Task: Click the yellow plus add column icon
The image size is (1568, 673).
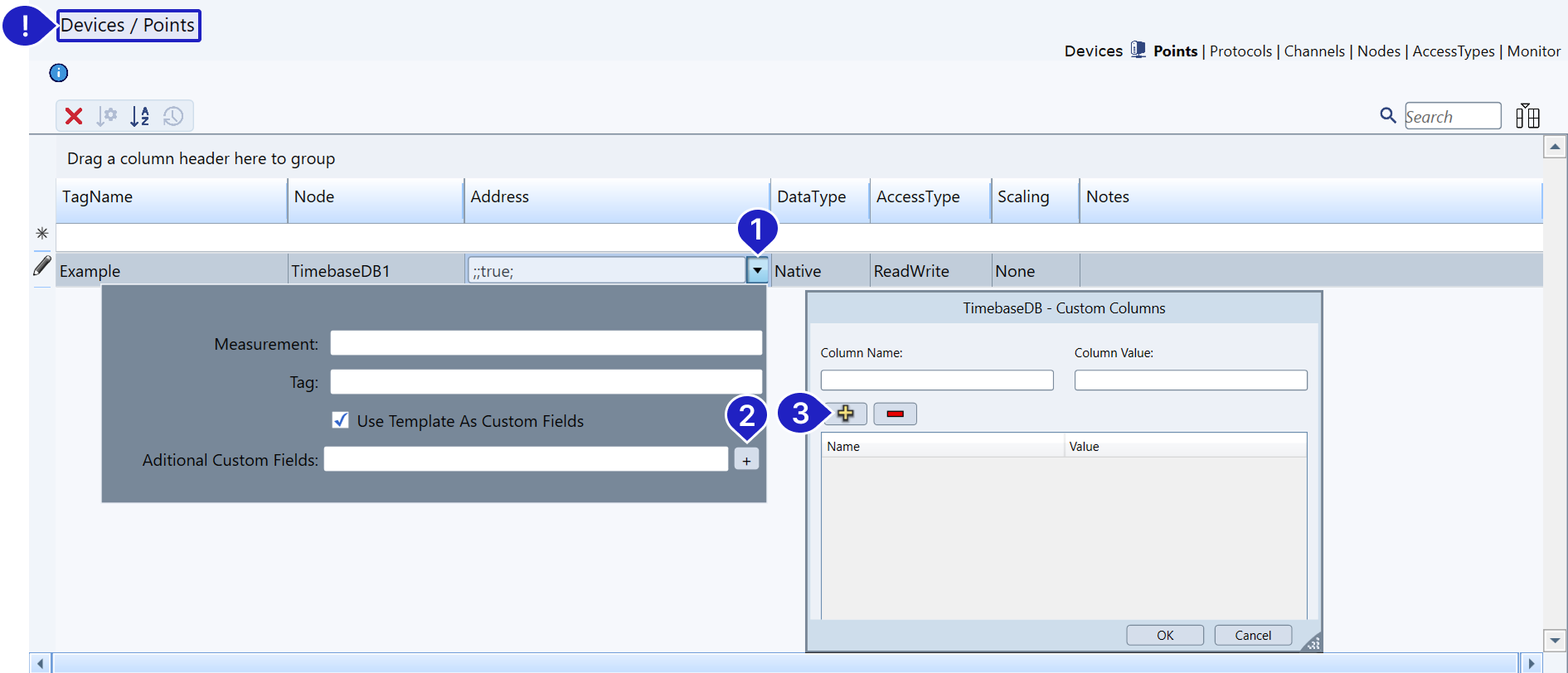Action: click(845, 414)
